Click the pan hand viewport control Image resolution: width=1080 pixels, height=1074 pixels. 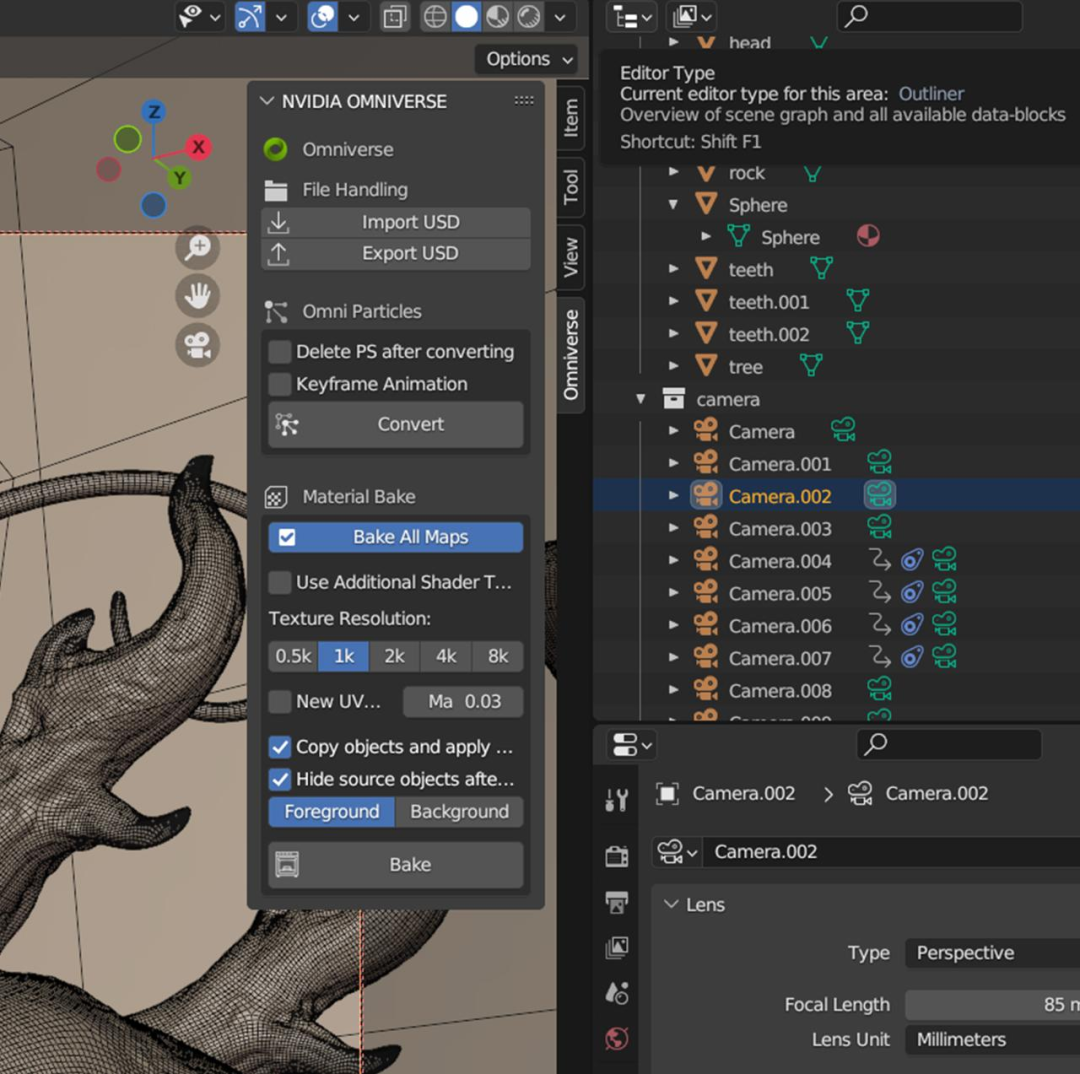click(198, 296)
